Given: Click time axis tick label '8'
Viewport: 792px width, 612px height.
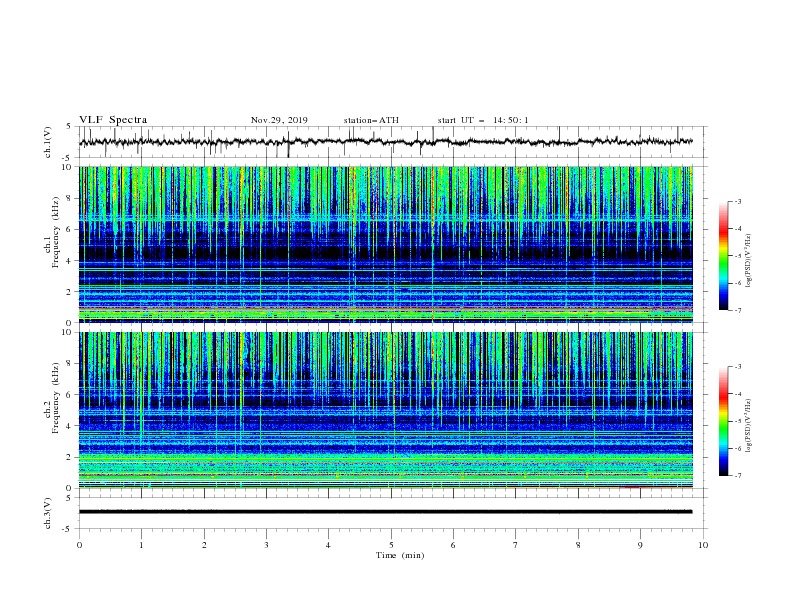Looking at the screenshot, I should click(578, 545).
